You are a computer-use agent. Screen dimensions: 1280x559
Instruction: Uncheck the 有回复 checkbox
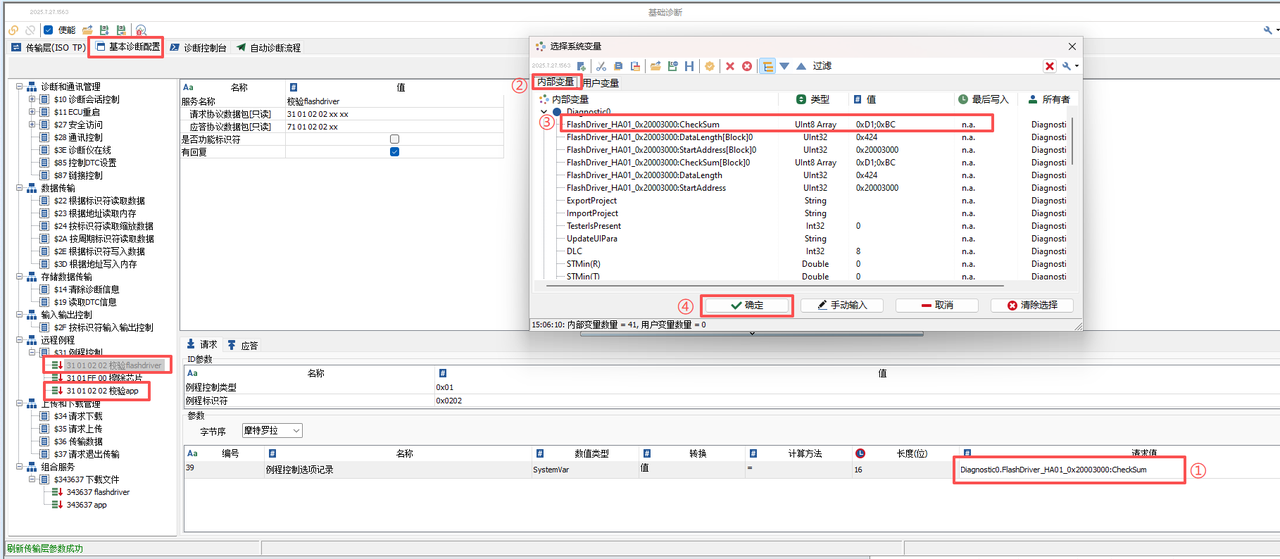(394, 152)
